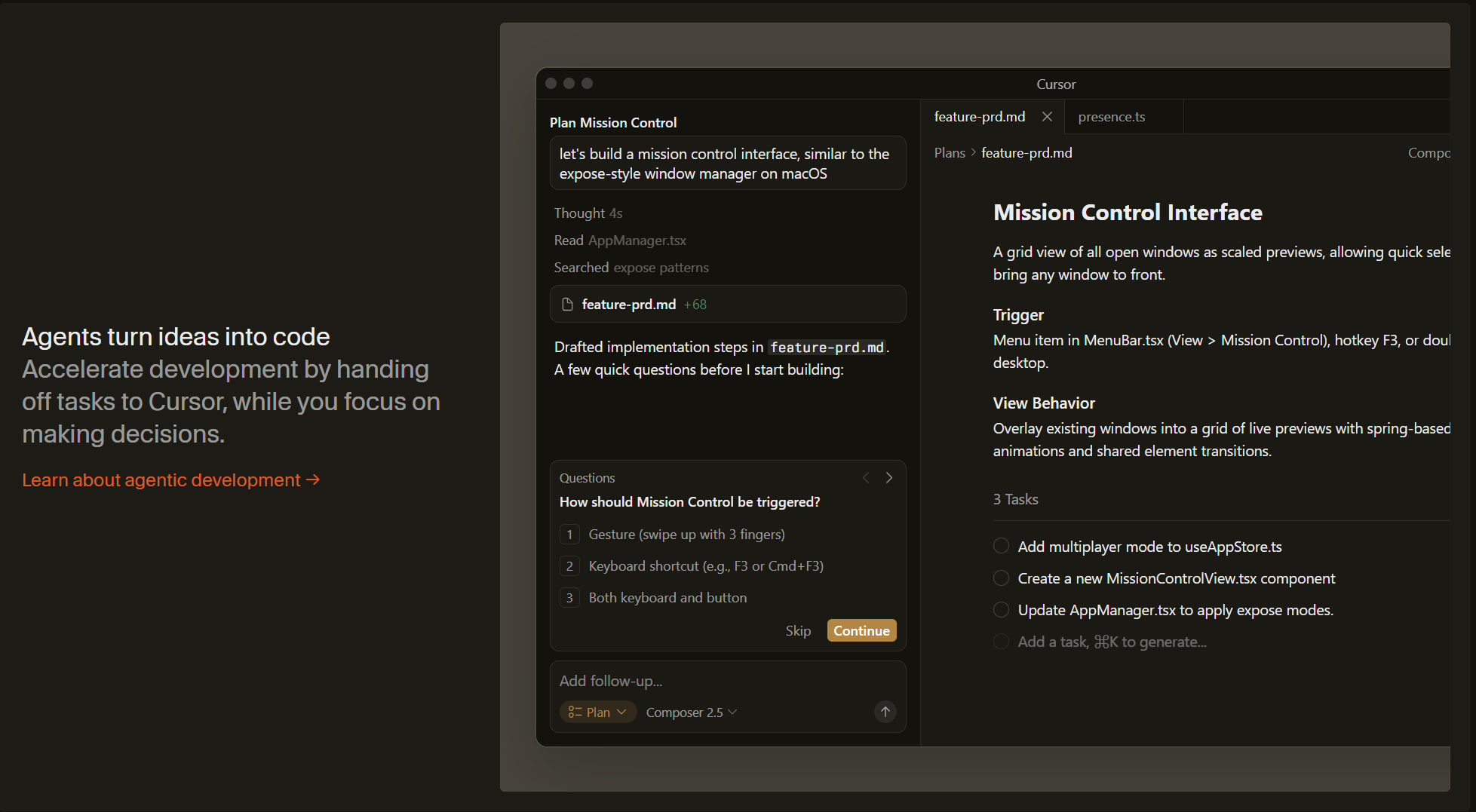Open the Composer 2.5 model dropdown

coord(692,712)
